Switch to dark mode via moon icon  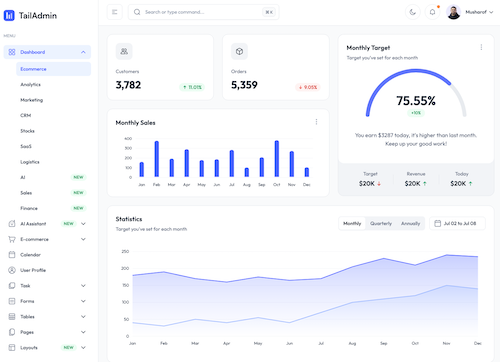point(413,12)
